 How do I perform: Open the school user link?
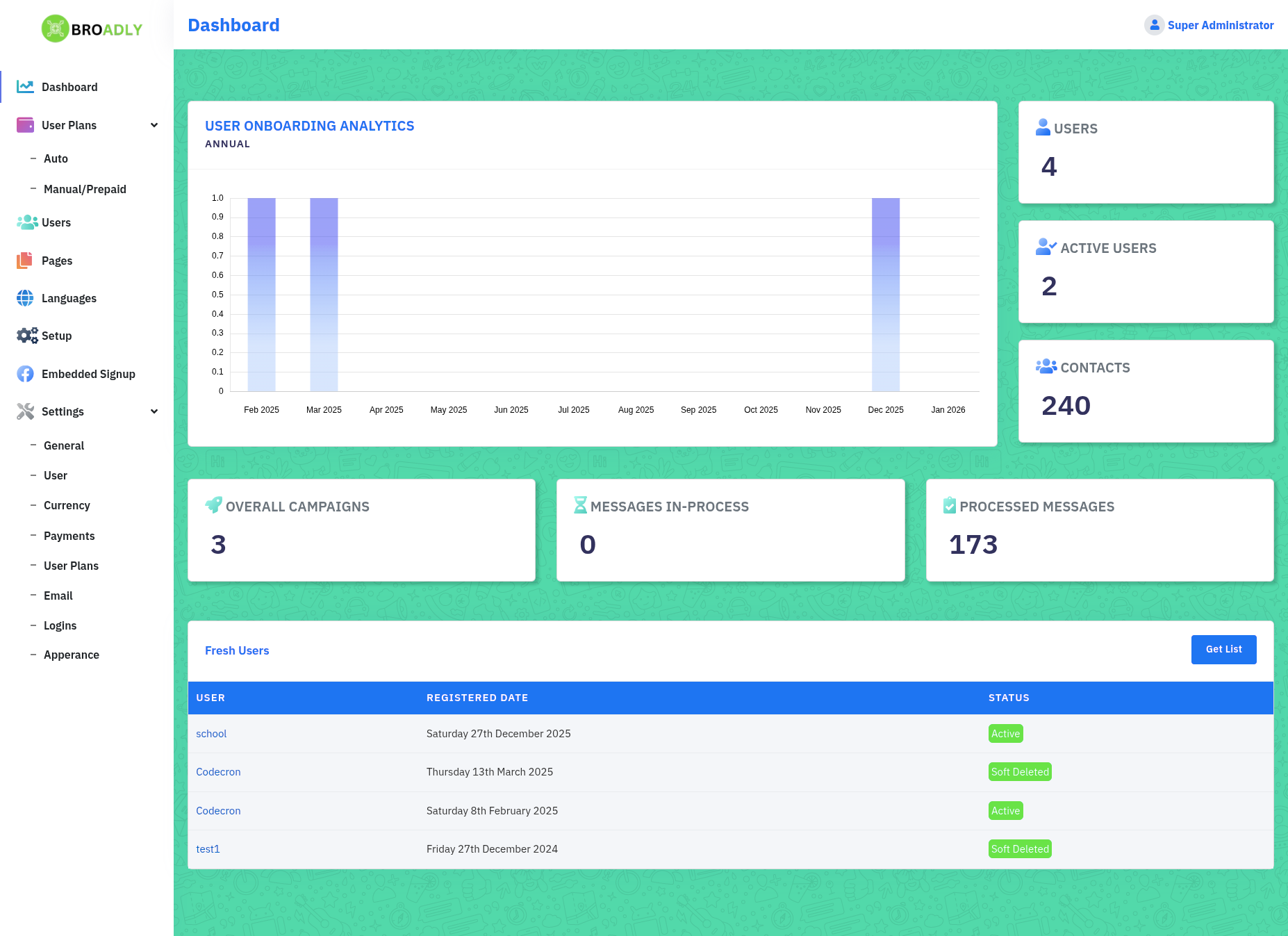click(x=211, y=734)
